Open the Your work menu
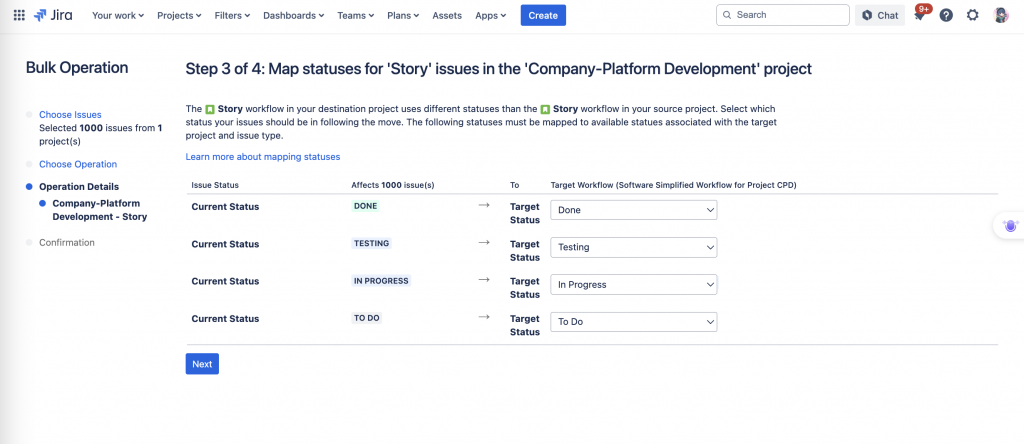This screenshot has width=1024, height=444. [x=118, y=15]
